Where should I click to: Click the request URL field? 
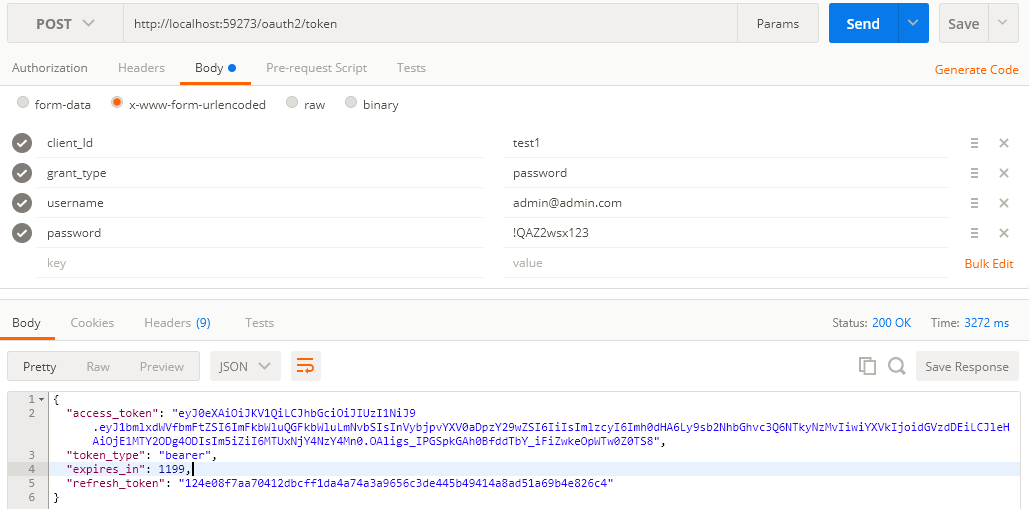click(430, 24)
